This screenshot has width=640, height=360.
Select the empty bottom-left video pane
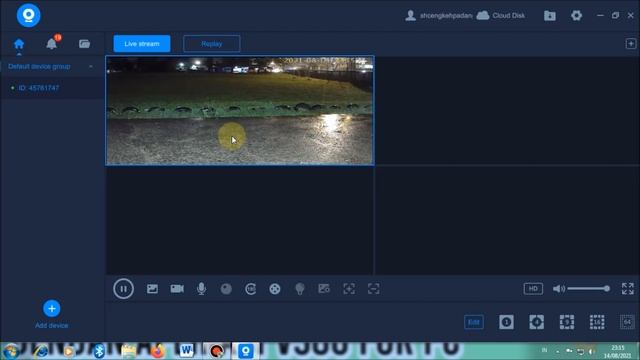coord(240,220)
